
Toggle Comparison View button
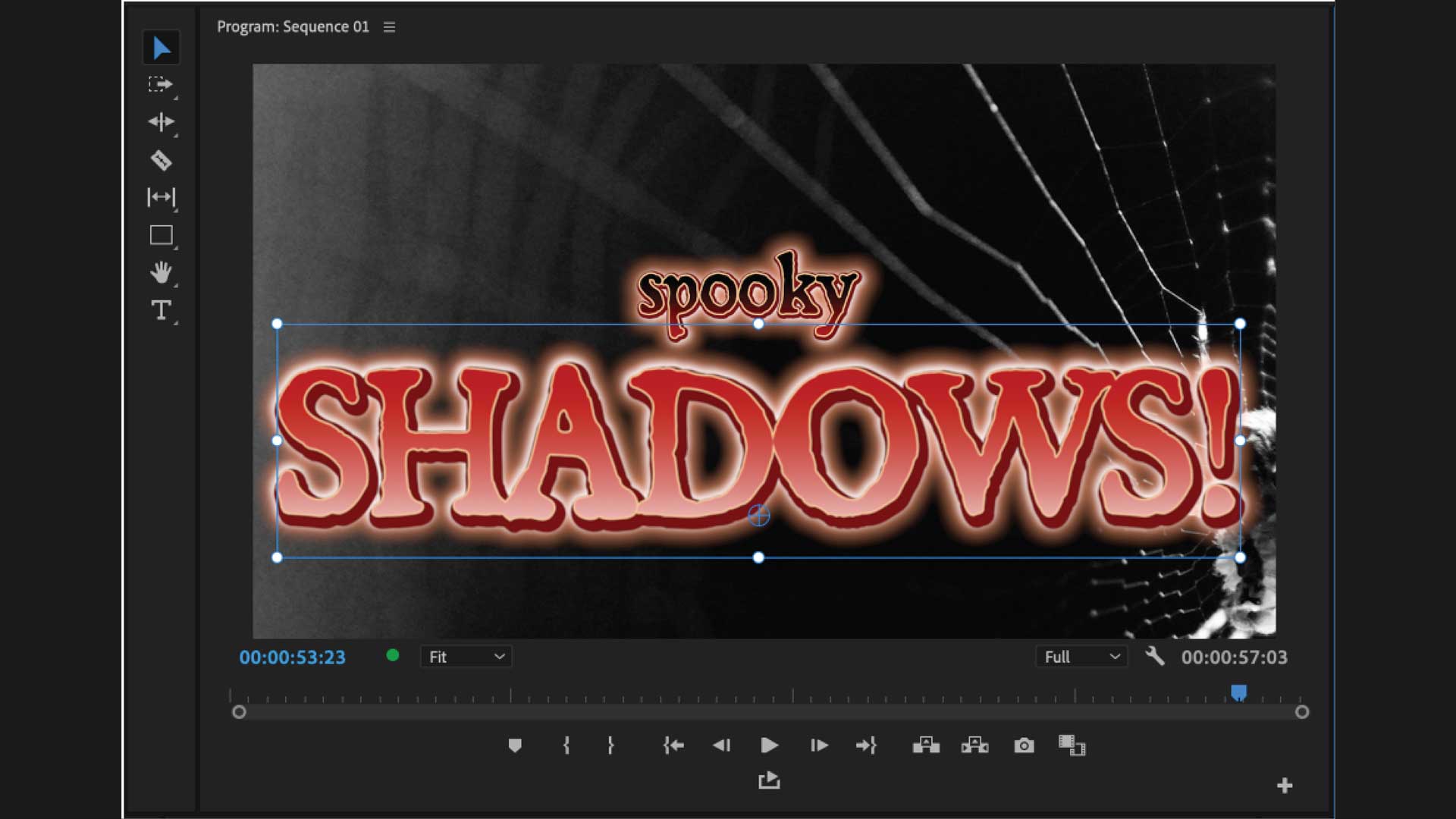1072,745
